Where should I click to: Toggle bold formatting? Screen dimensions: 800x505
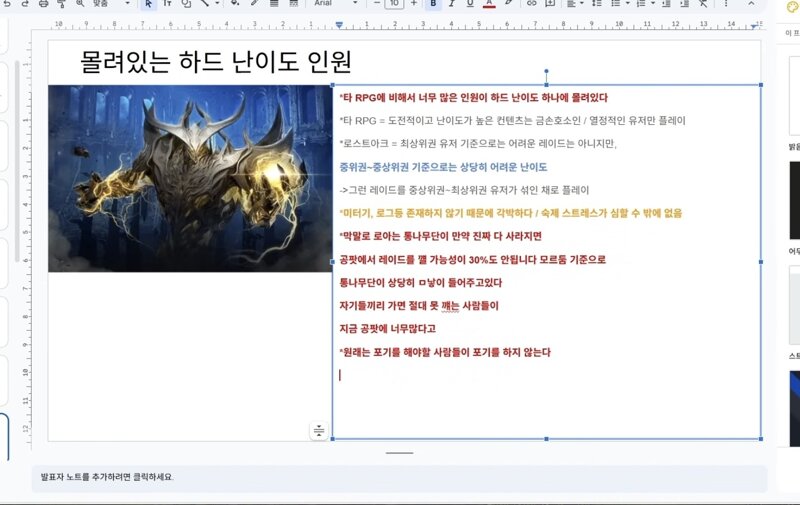(433, 4)
